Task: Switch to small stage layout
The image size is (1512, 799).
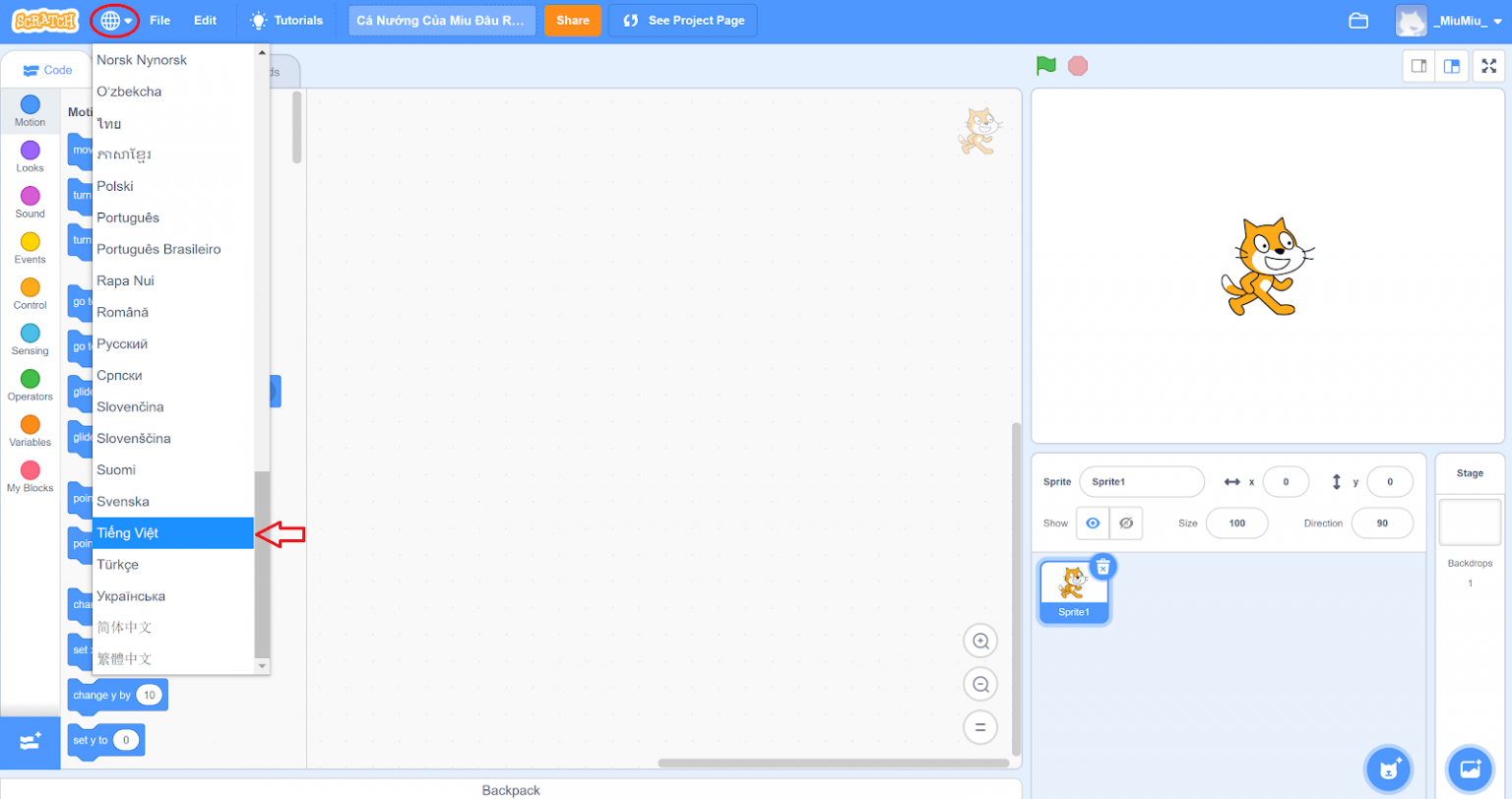Action: [x=1418, y=66]
